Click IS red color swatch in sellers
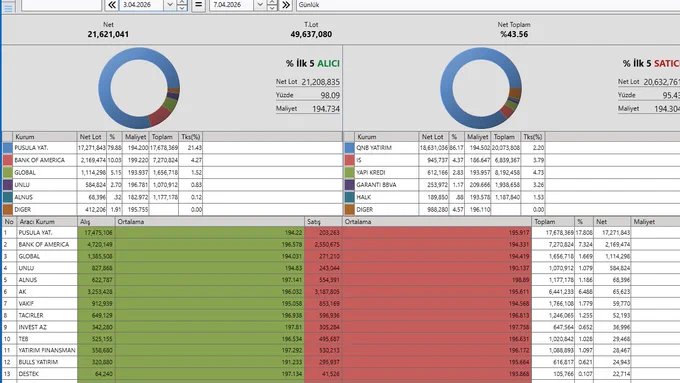Screen dimensions: 680x383 350,160
